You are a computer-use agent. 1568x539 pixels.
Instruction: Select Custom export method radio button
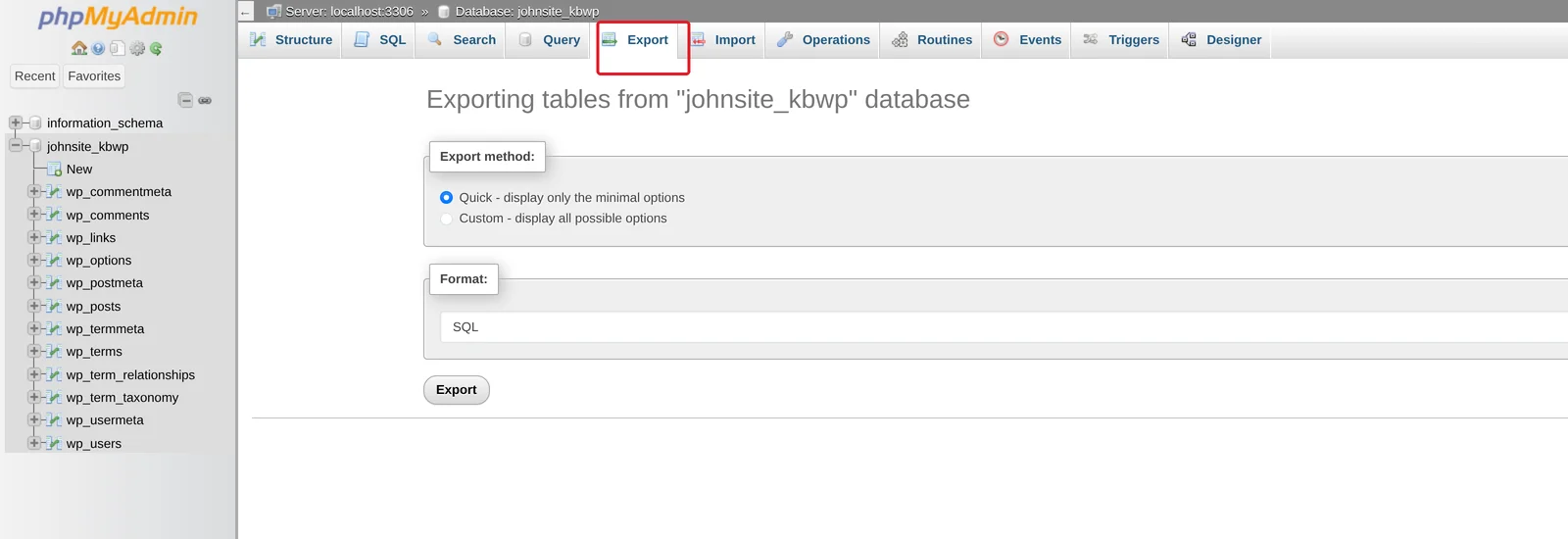[446, 218]
